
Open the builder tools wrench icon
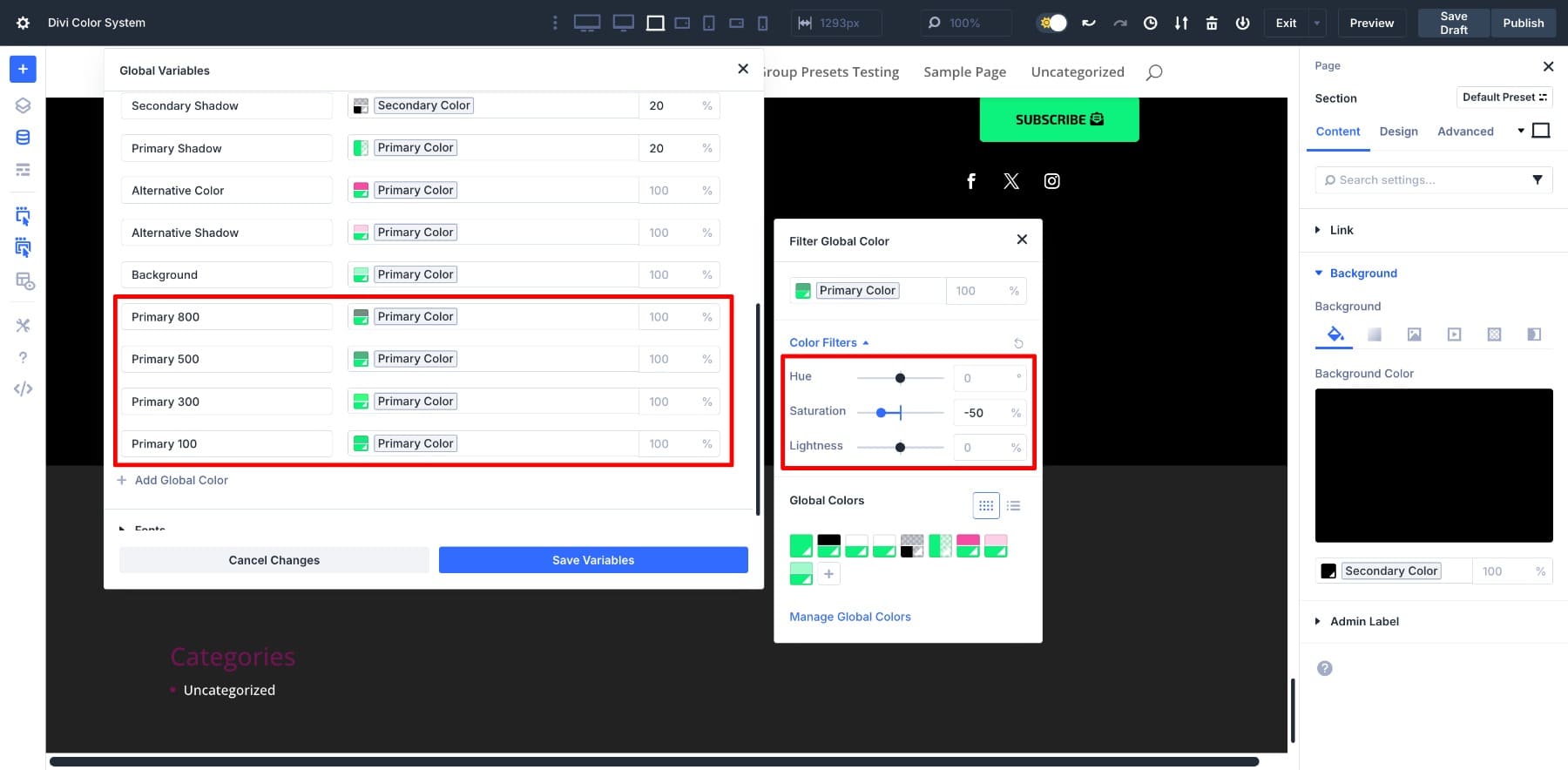pyautogui.click(x=23, y=325)
